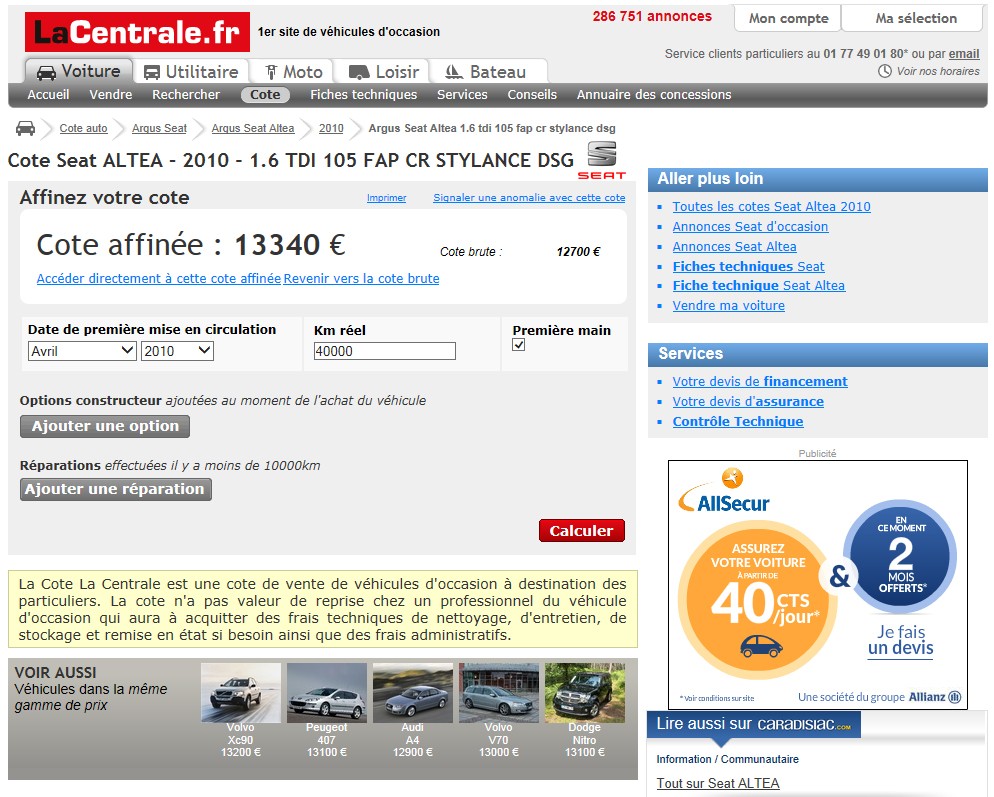Open the Accueil menu item
Screen dimensions: 994x797
coord(48,94)
